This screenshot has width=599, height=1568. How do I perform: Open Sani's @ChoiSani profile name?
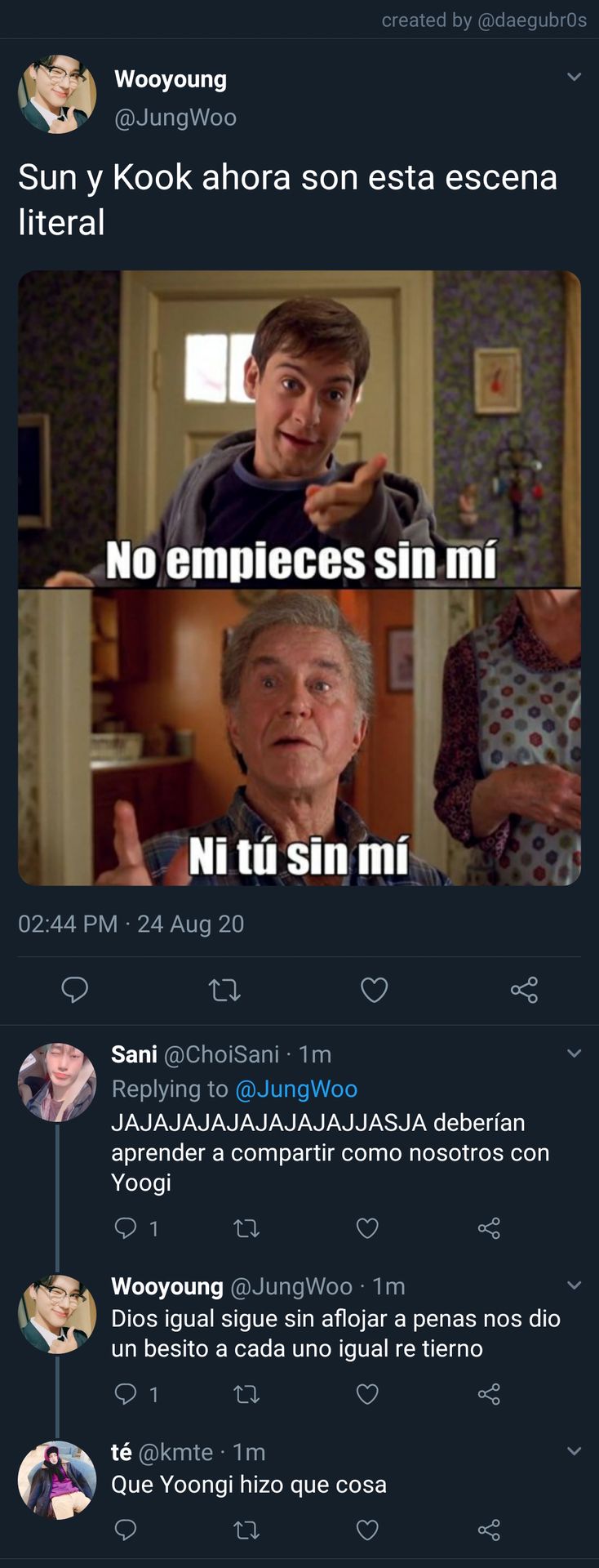click(222, 1054)
